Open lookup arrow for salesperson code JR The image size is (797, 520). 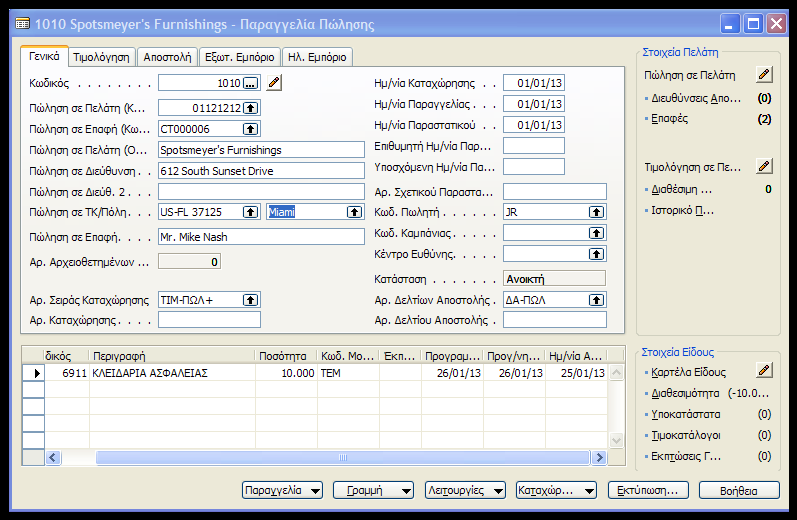click(x=596, y=212)
